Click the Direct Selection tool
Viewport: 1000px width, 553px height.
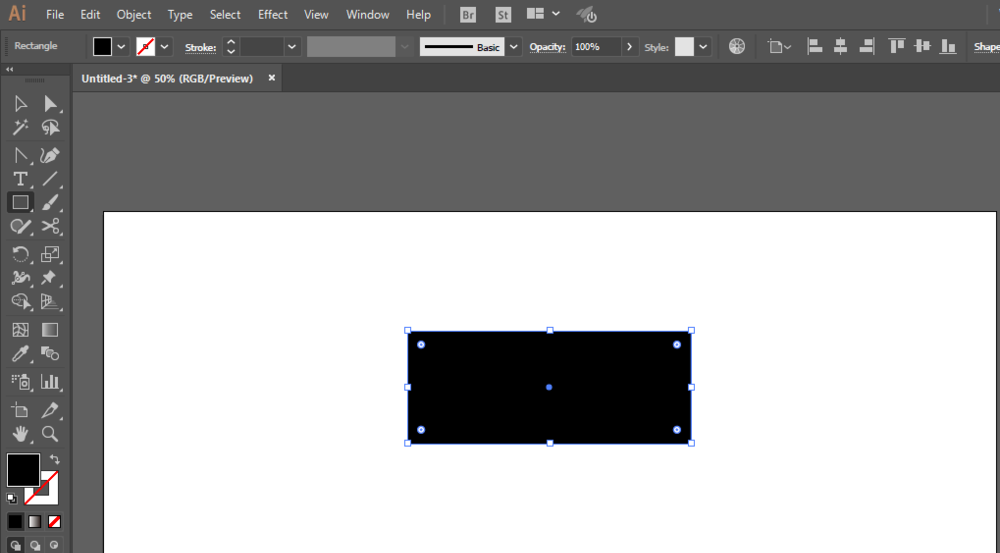pos(50,104)
